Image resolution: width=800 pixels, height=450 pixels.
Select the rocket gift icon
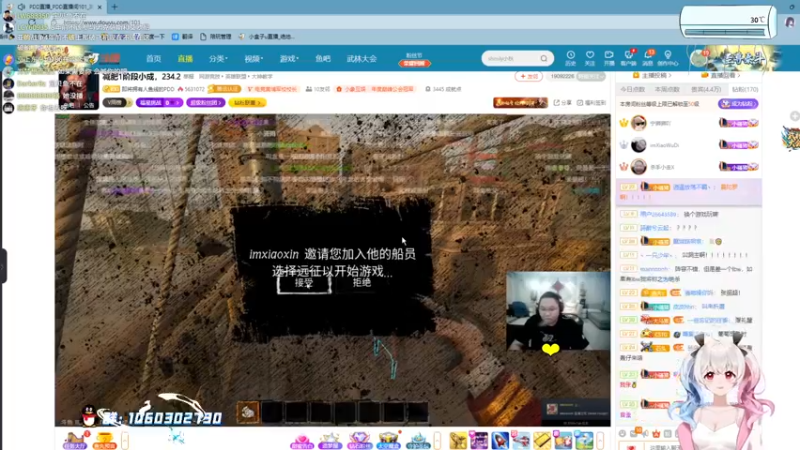[x=500, y=440]
